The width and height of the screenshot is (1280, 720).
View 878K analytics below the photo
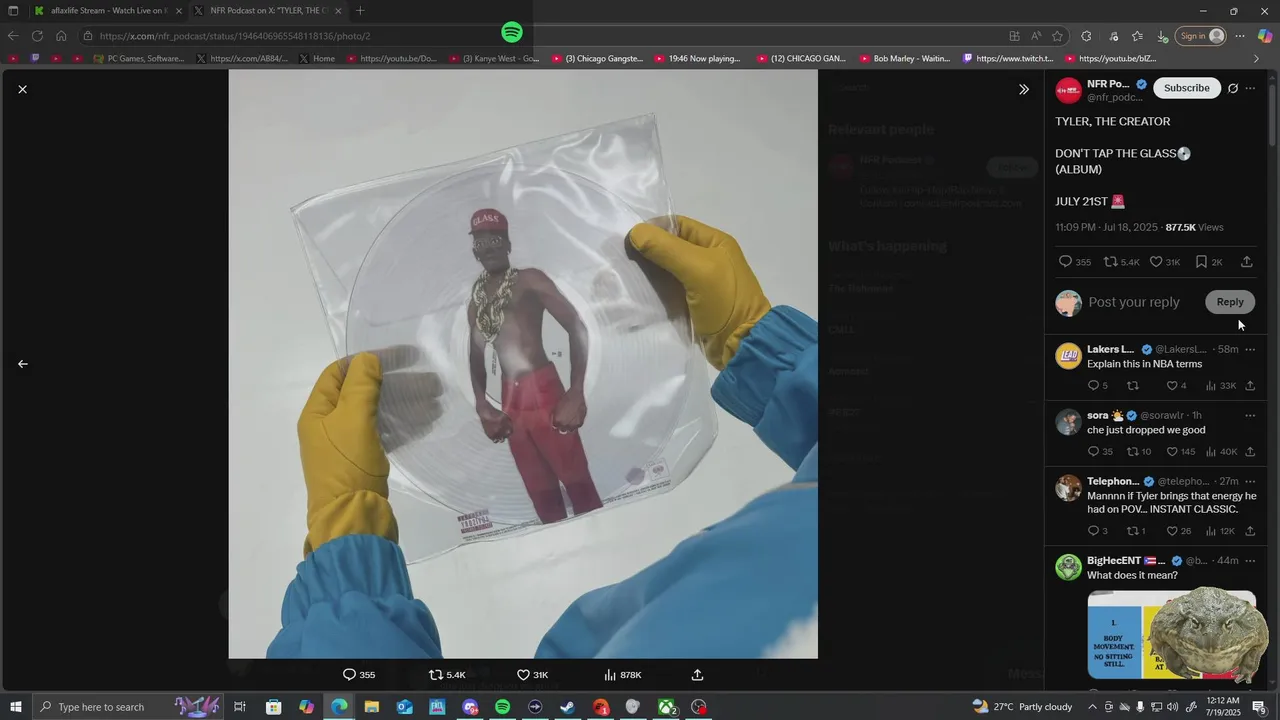[622, 675]
